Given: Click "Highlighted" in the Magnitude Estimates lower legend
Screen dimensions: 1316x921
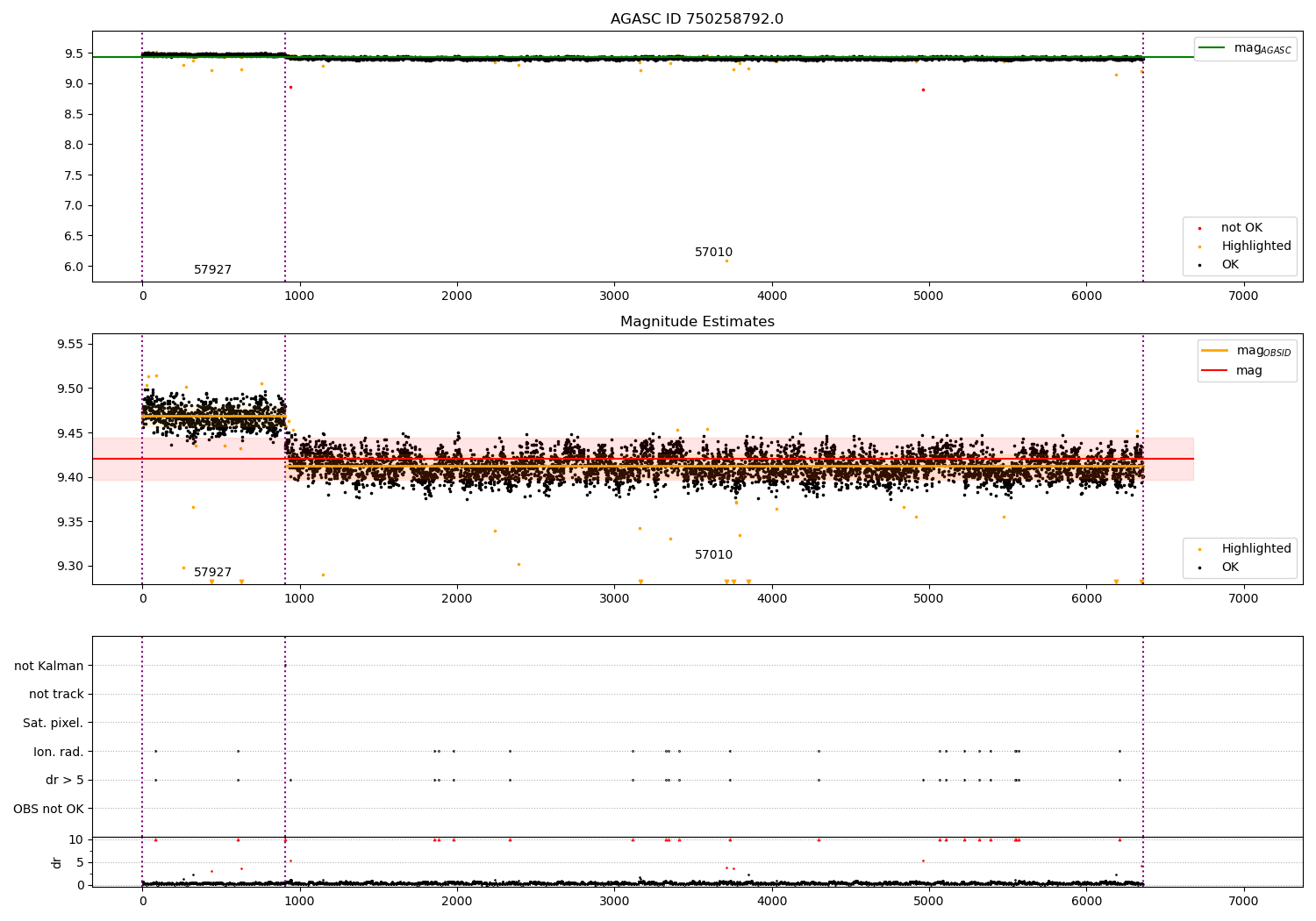Looking at the screenshot, I should click(x=1256, y=549).
